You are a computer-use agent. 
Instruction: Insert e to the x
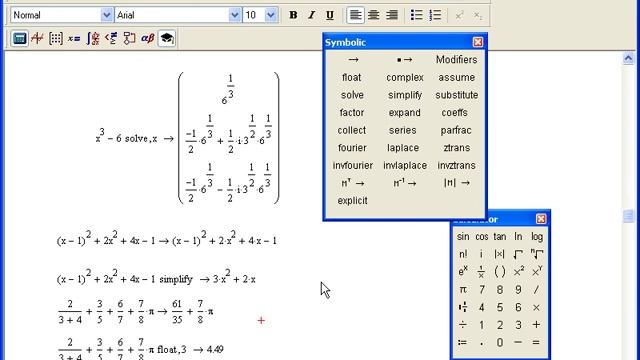point(463,272)
